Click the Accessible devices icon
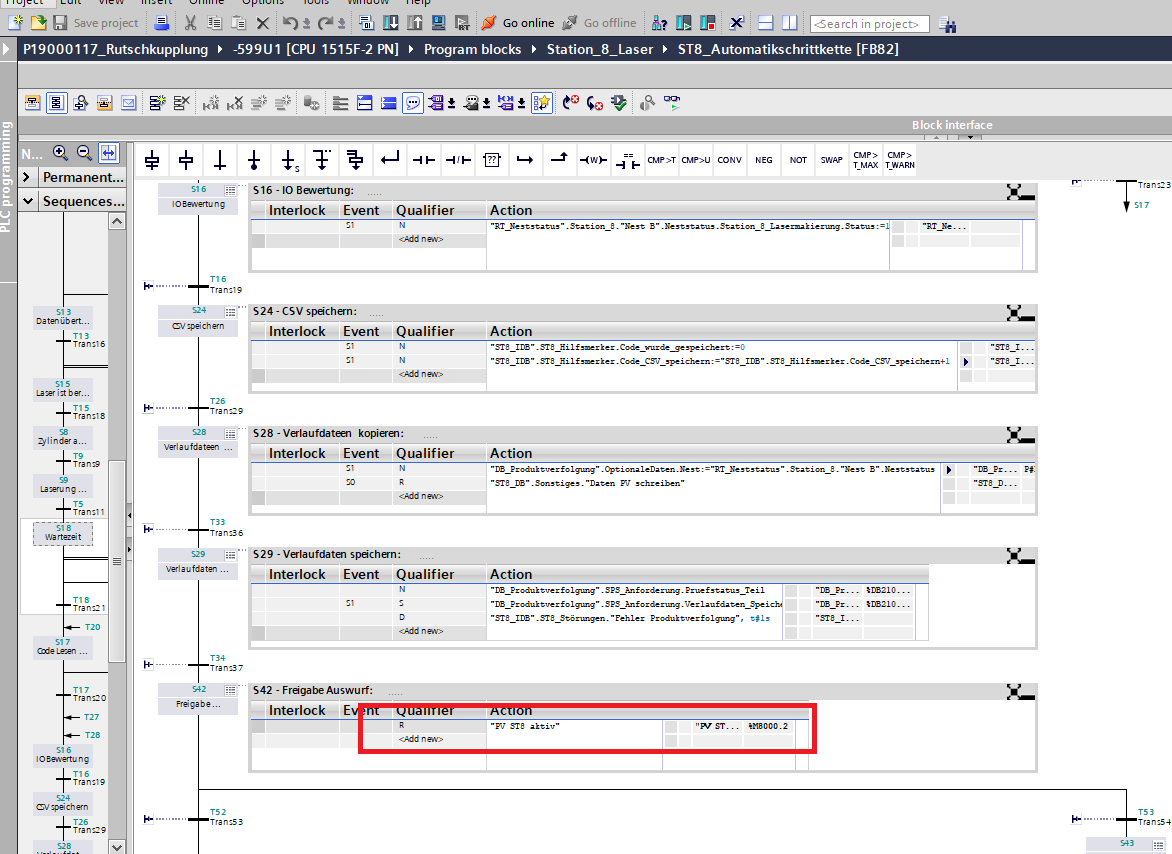 659,22
